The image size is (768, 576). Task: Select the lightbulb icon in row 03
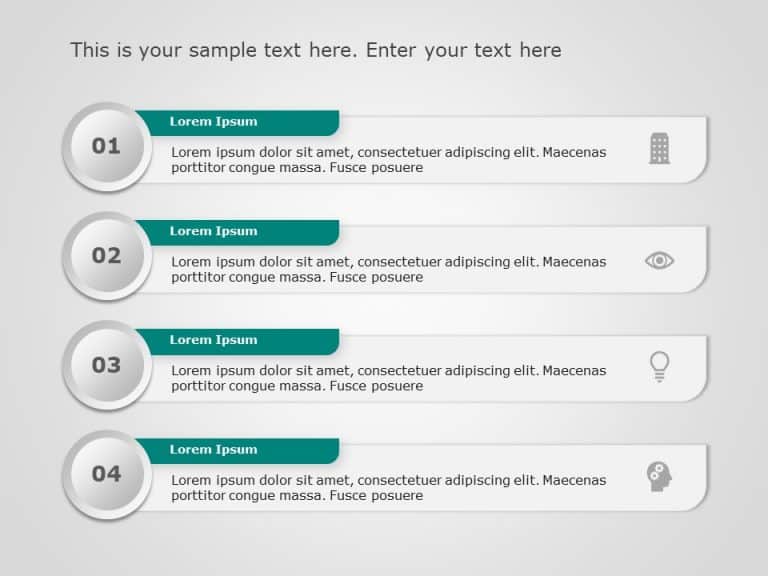659,366
